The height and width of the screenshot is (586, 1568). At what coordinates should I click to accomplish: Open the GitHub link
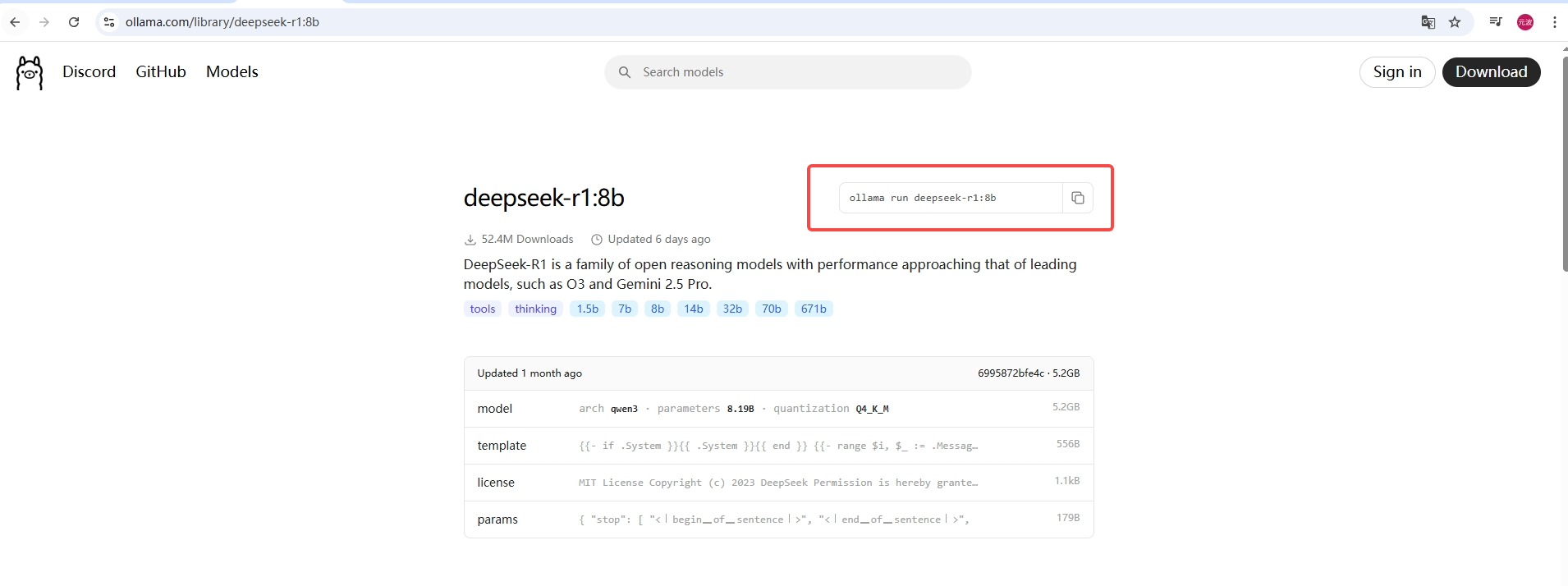[x=161, y=71]
